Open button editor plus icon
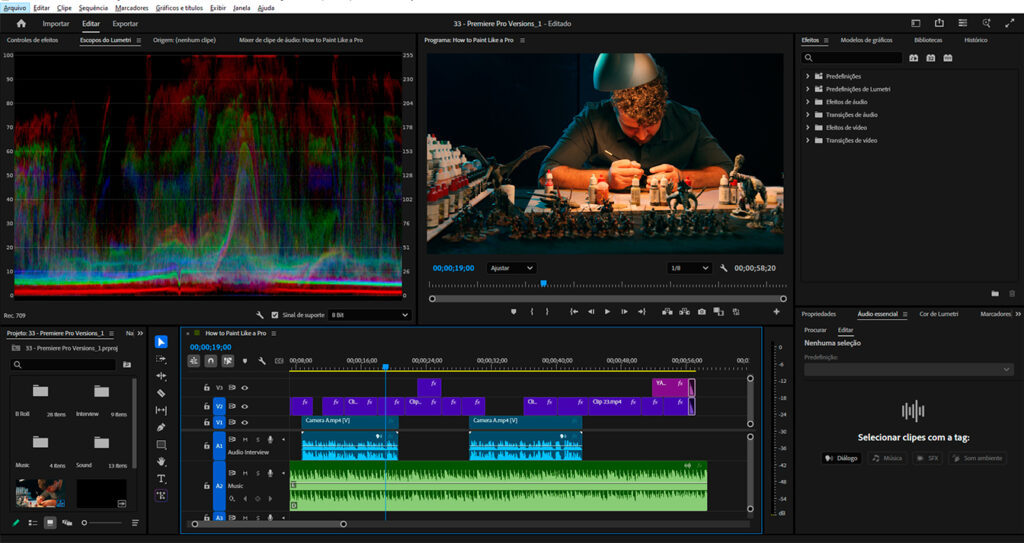The height and width of the screenshot is (543, 1024). point(776,312)
